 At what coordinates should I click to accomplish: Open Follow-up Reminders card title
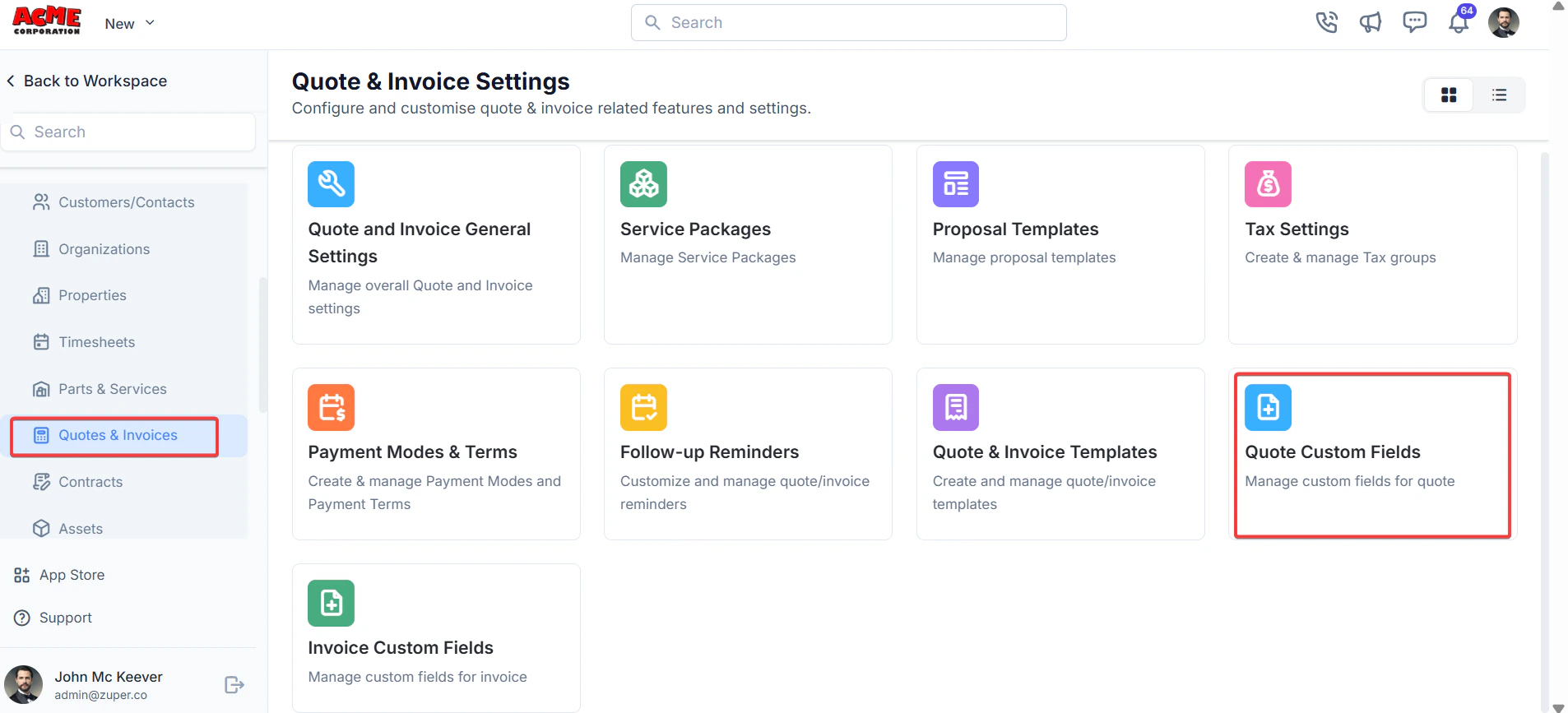[x=709, y=452]
